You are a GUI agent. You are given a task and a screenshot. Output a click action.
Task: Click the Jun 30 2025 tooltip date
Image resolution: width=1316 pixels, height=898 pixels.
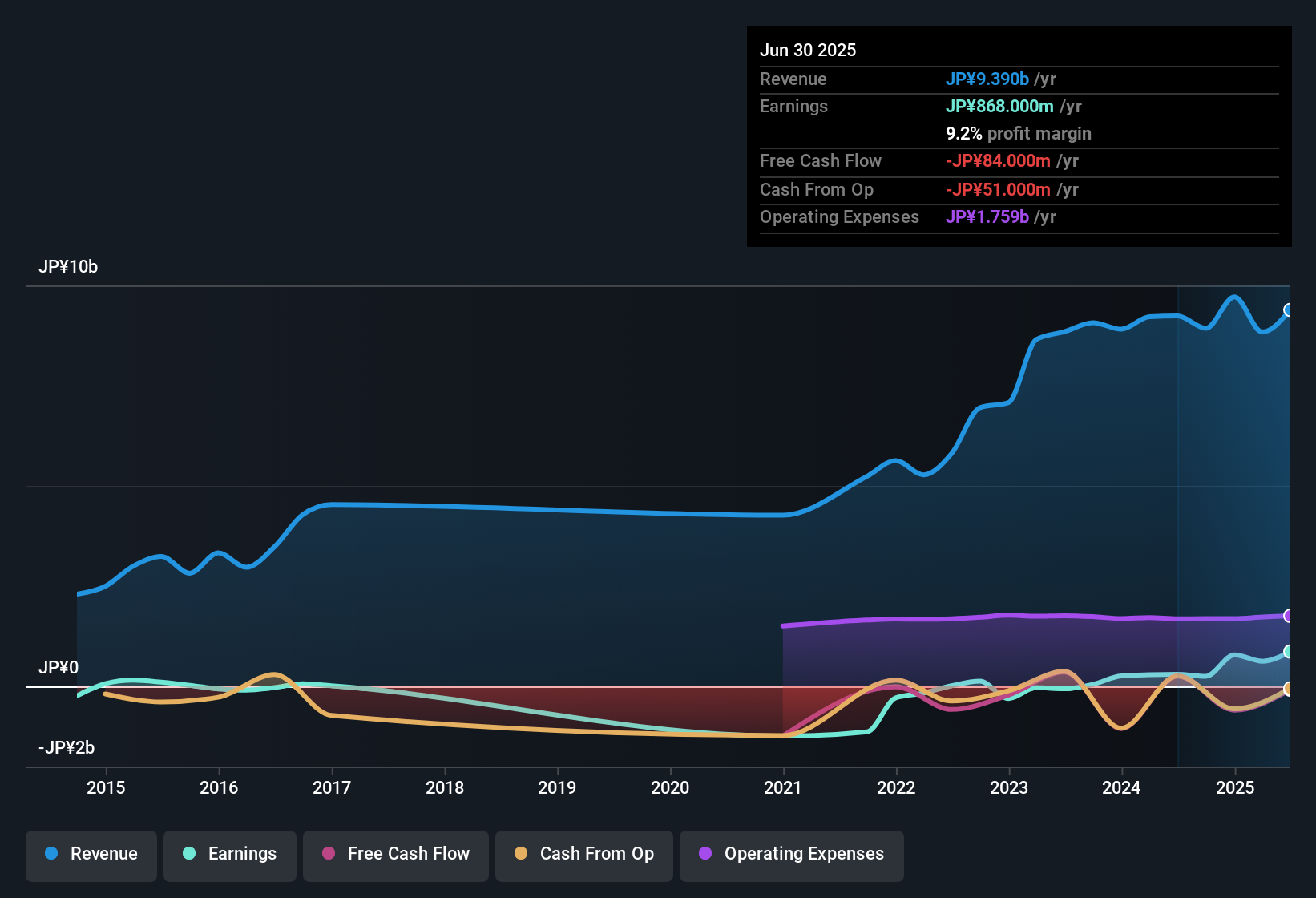[808, 50]
